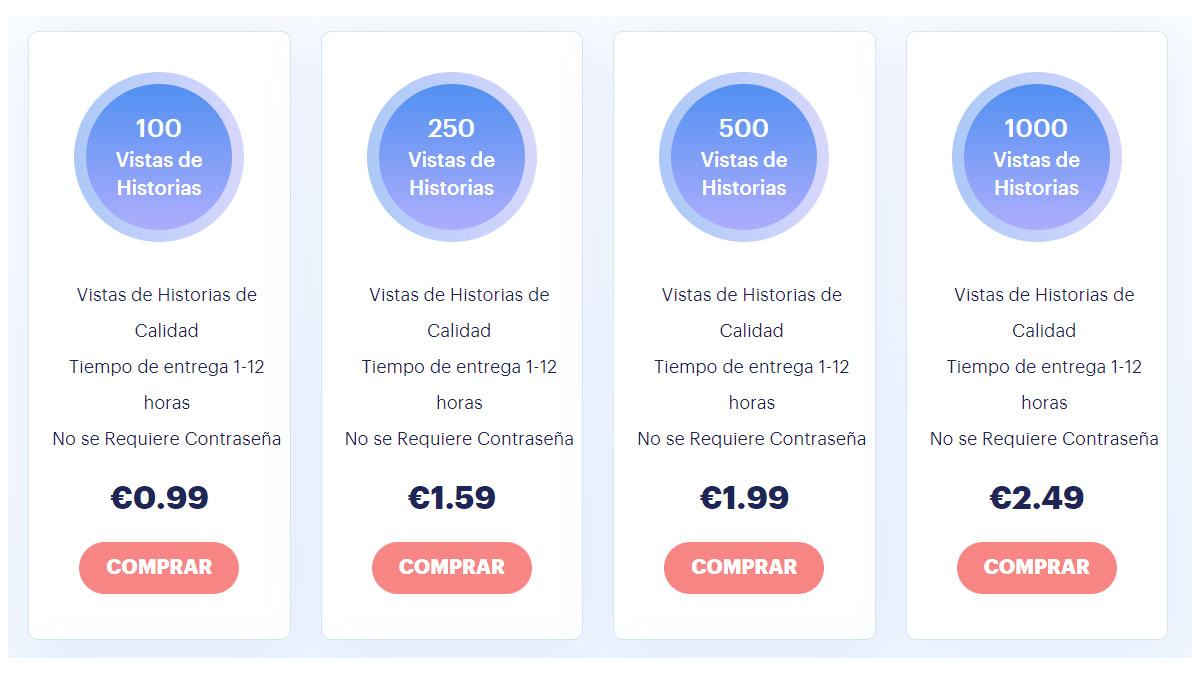Click the 250 Vistas de Historias circle badge

point(452,157)
